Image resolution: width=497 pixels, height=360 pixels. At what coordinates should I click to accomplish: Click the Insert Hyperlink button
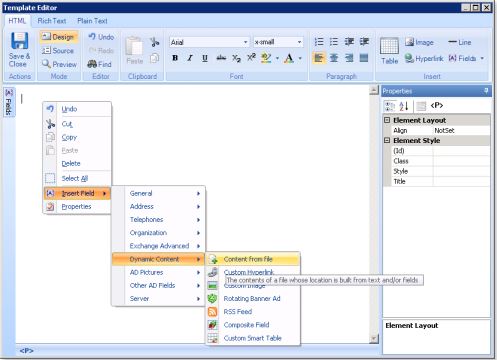424,59
